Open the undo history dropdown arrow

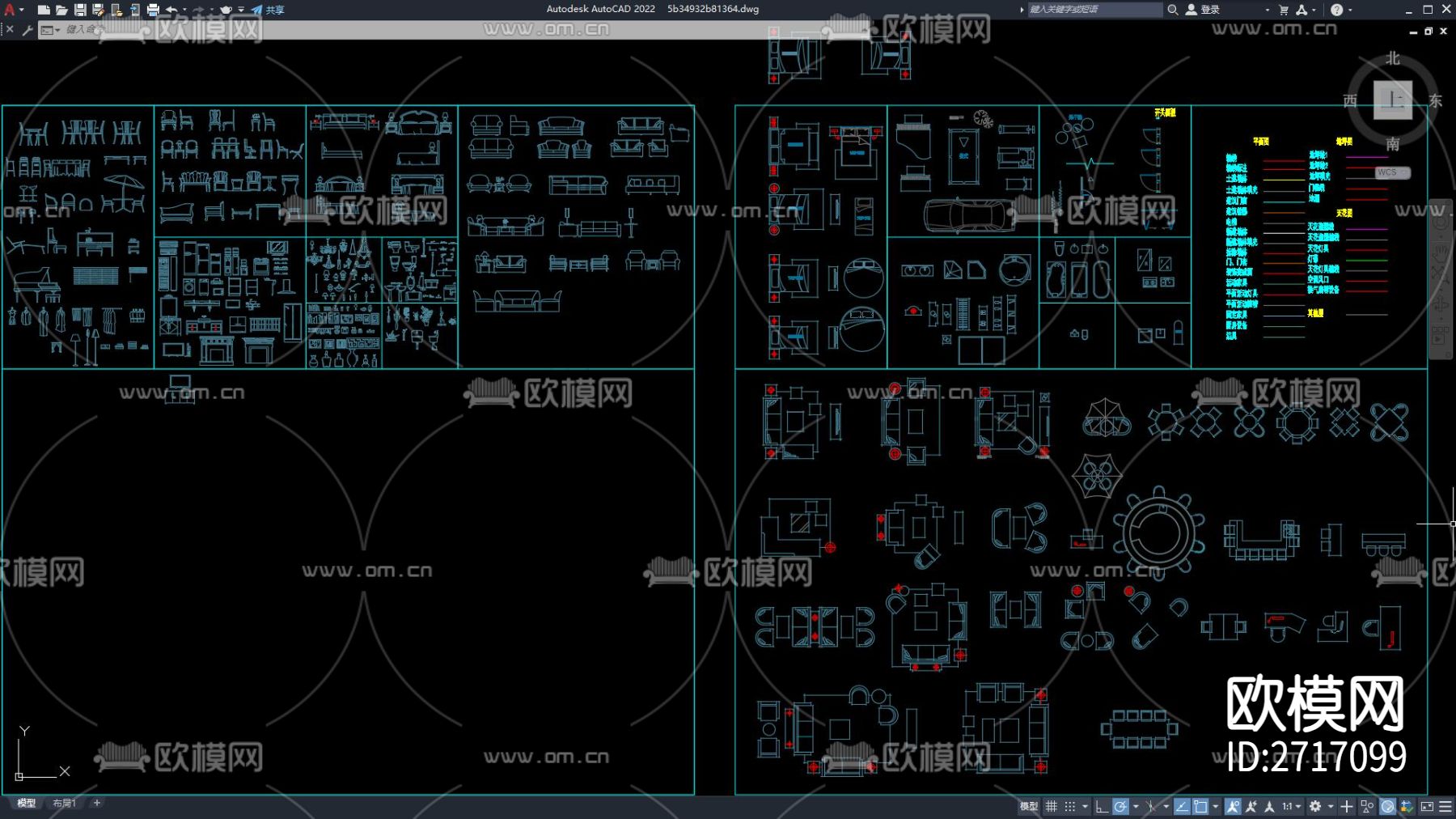pos(184,10)
